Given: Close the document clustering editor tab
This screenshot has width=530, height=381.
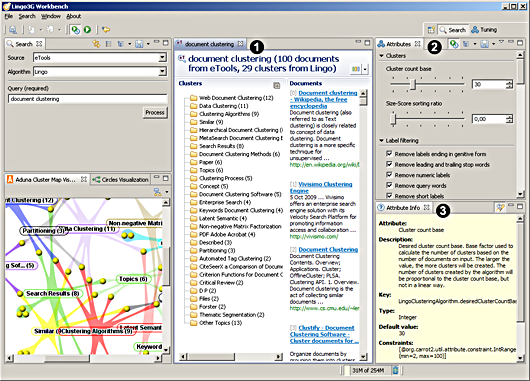Looking at the screenshot, I should click(240, 44).
